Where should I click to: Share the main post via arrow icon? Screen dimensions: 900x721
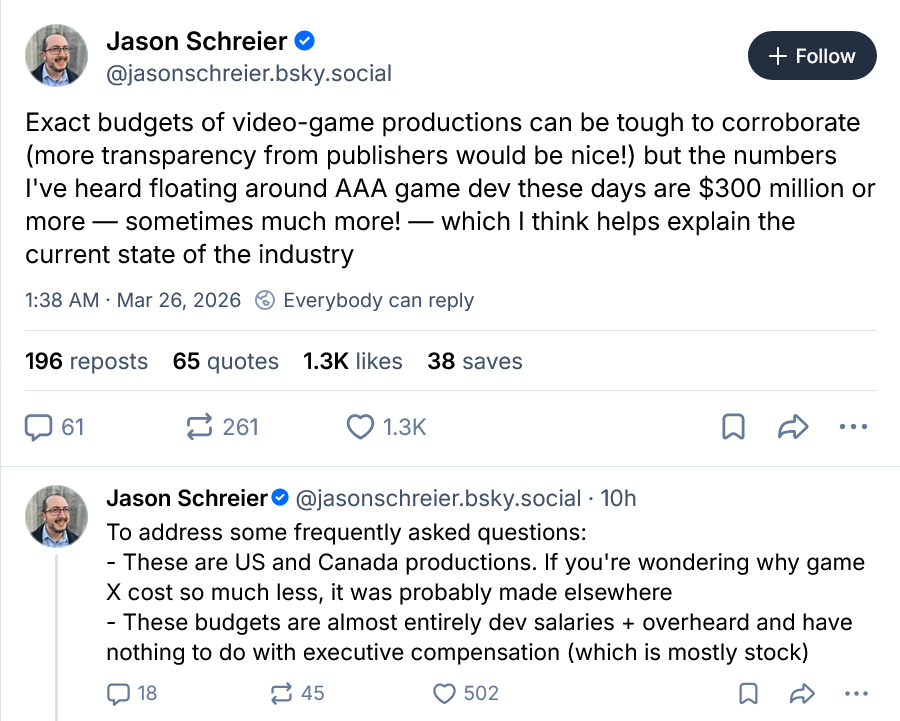tap(792, 427)
